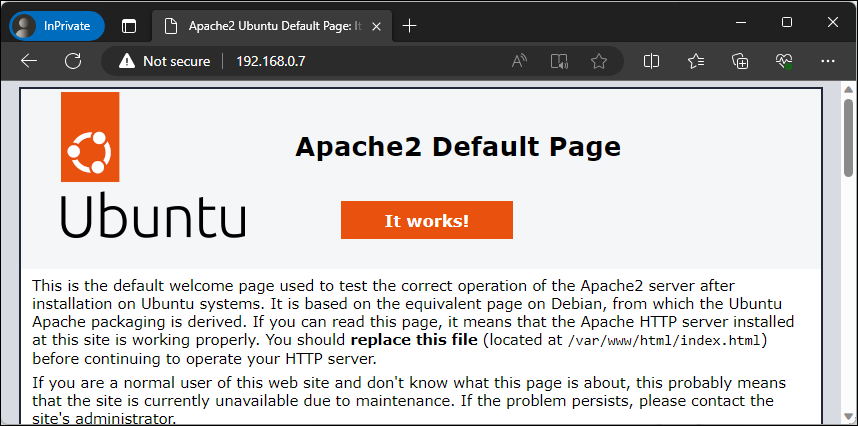Select the Apache2 Ubuntu Default Page tab
858x426 pixels.
272,26
